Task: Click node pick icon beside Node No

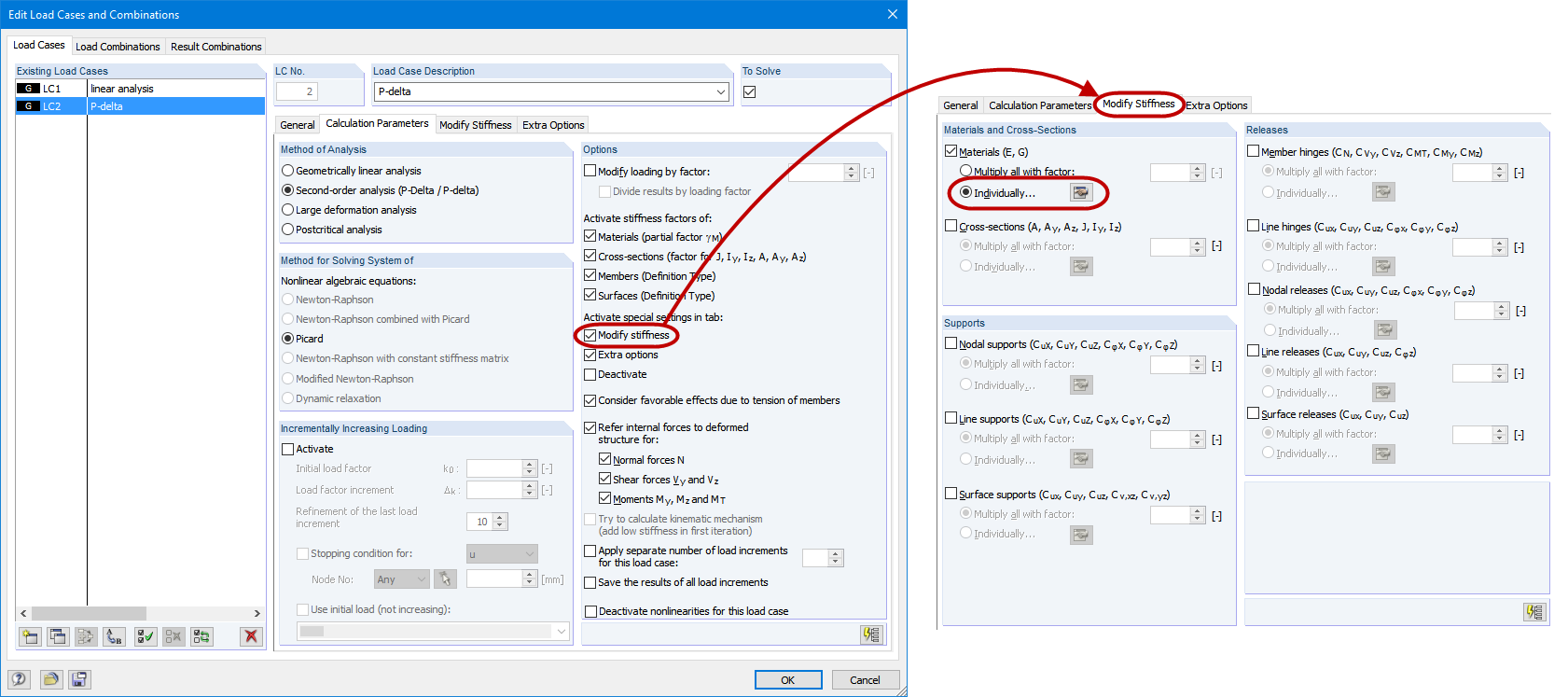Action: [446, 579]
